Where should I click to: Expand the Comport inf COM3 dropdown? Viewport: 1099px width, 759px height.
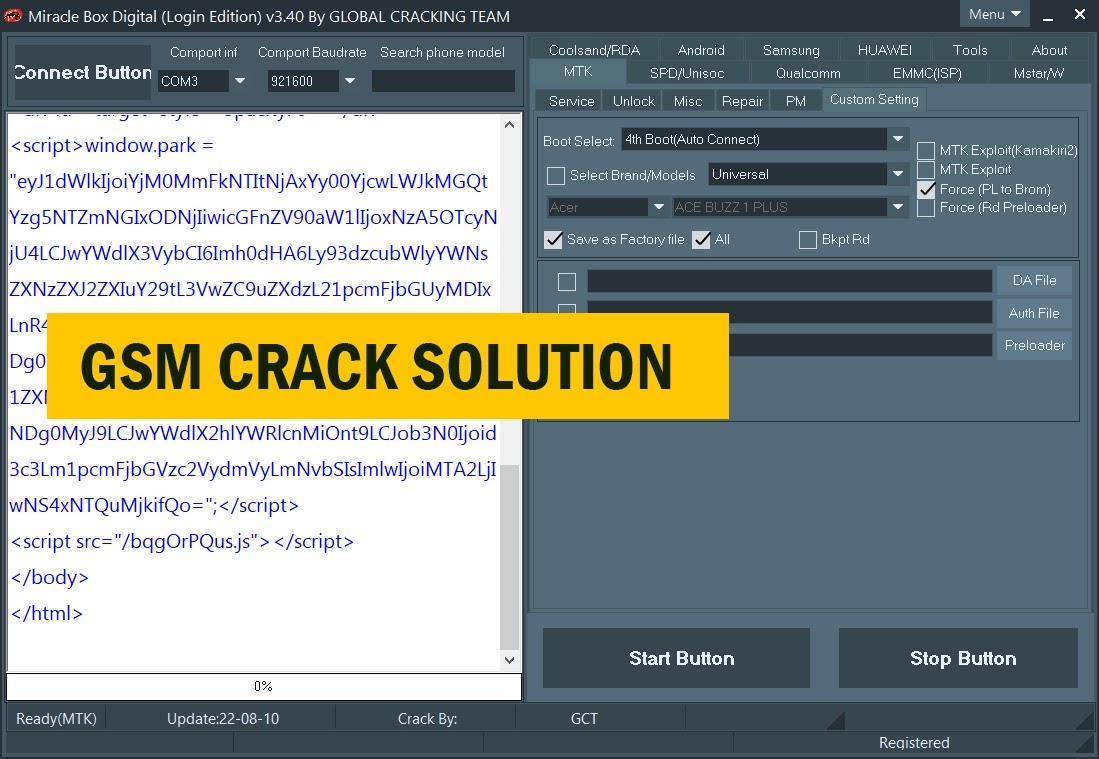click(240, 81)
